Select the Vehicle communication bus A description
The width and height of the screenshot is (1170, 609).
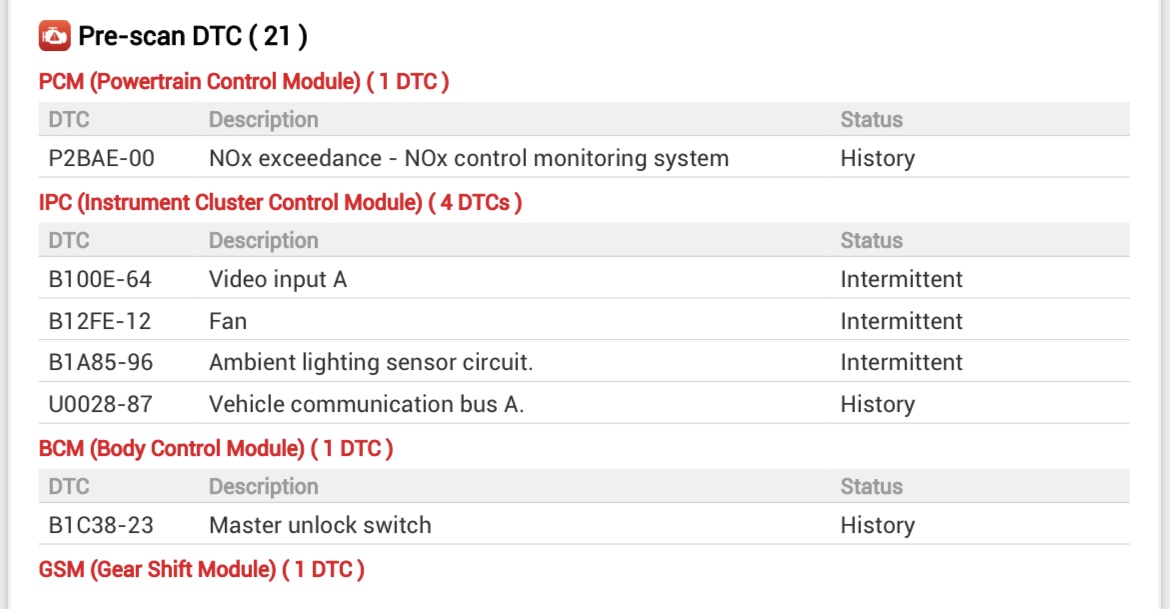click(x=366, y=404)
